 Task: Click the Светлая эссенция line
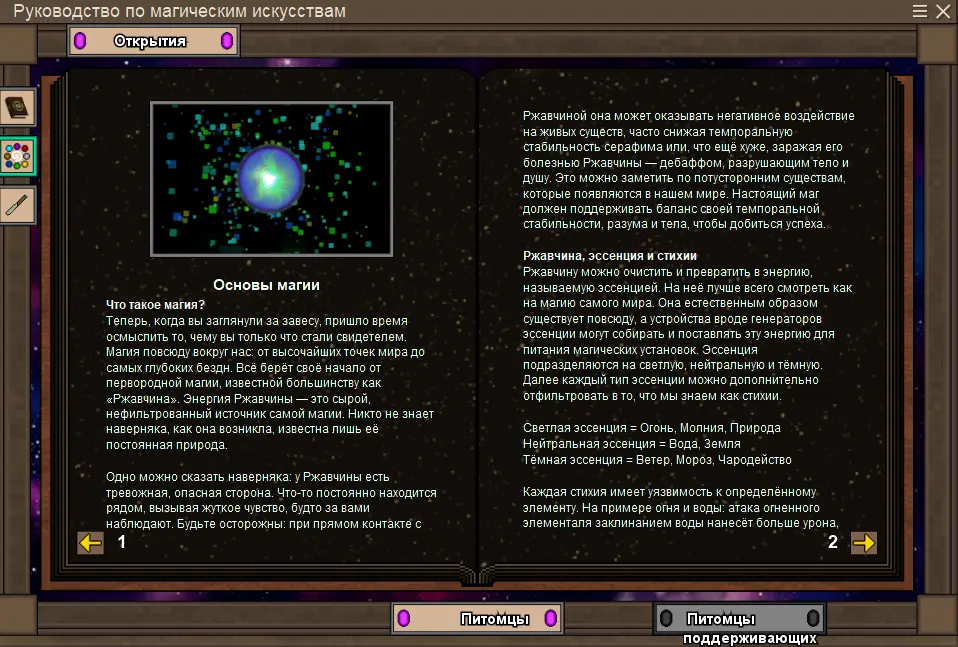click(x=652, y=428)
